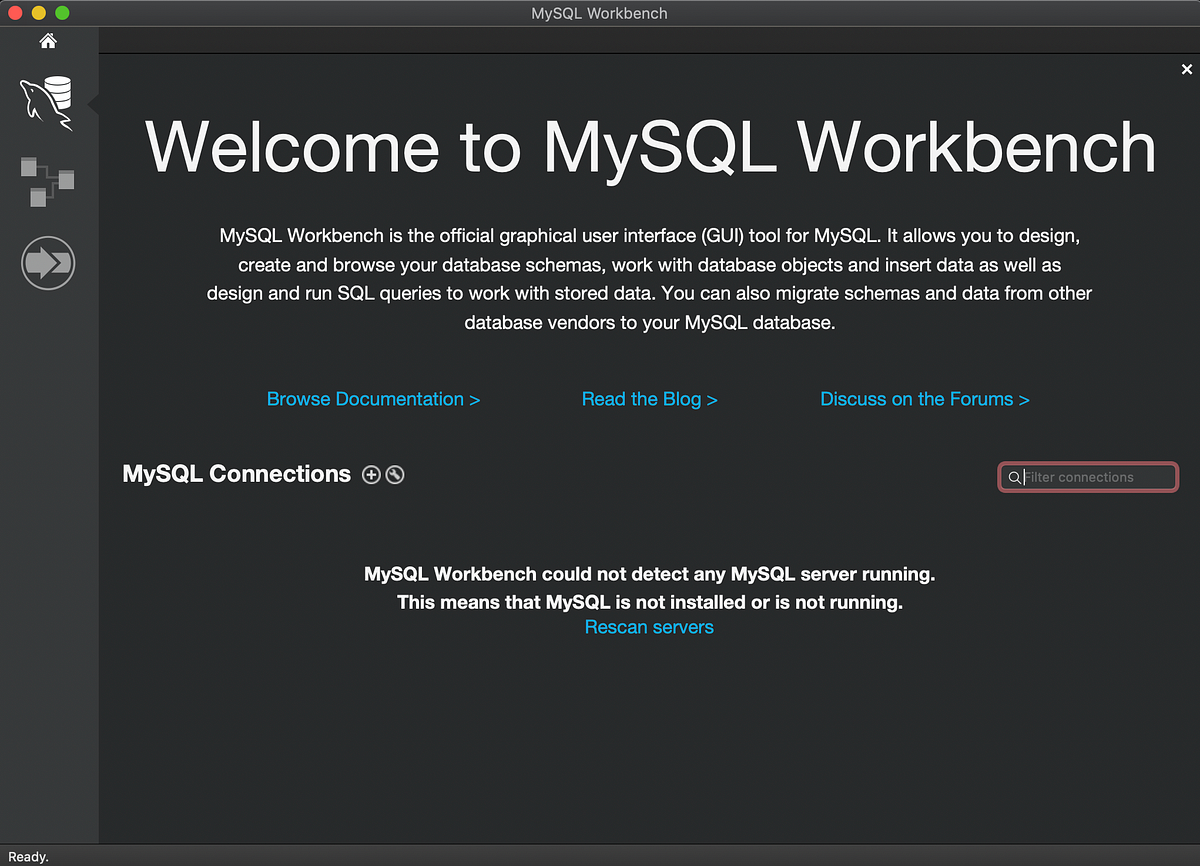Open the Browse Documentation link
Viewport: 1200px width, 866px height.
point(373,399)
